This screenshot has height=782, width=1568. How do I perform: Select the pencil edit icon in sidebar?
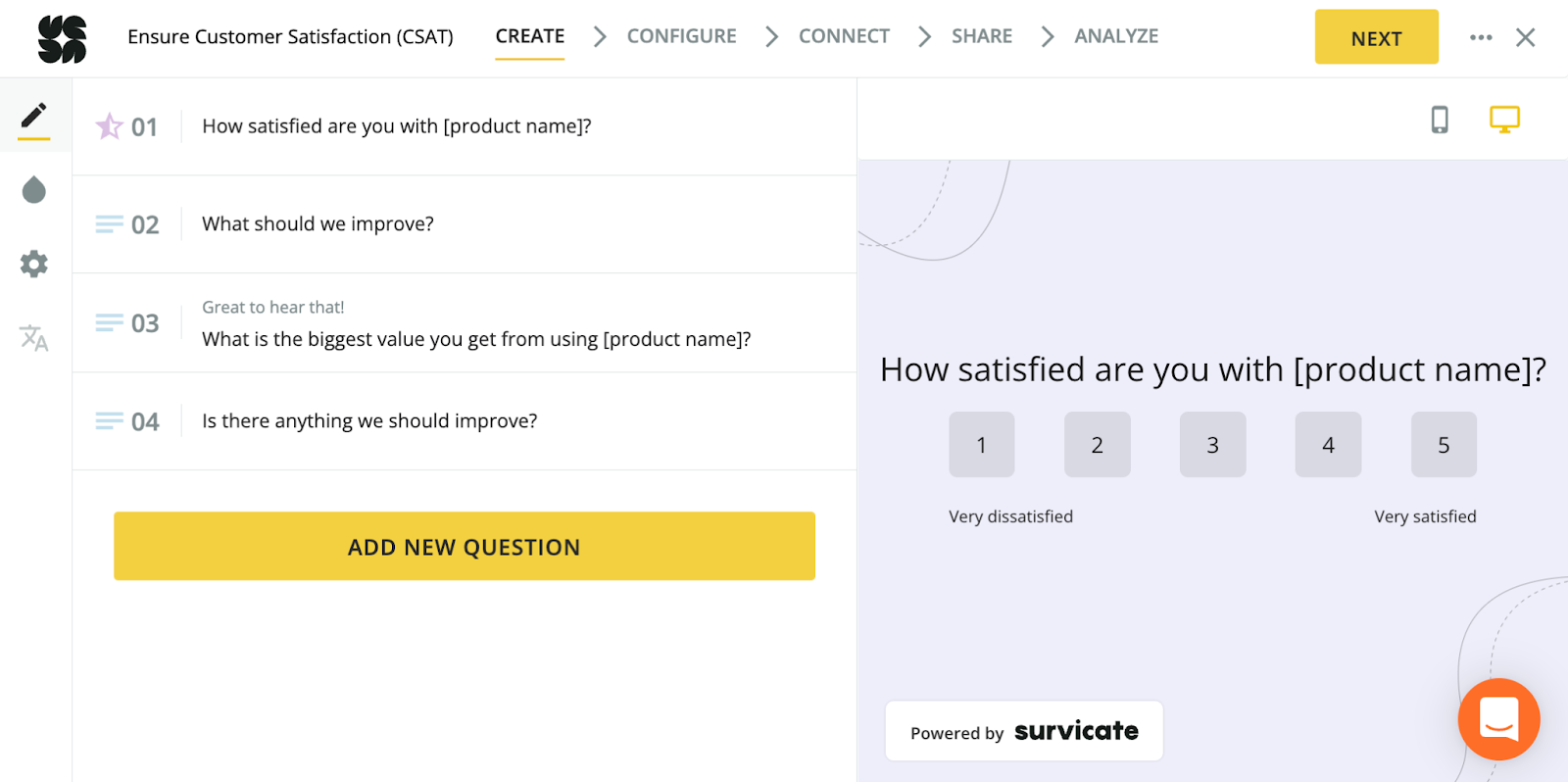pos(34,116)
